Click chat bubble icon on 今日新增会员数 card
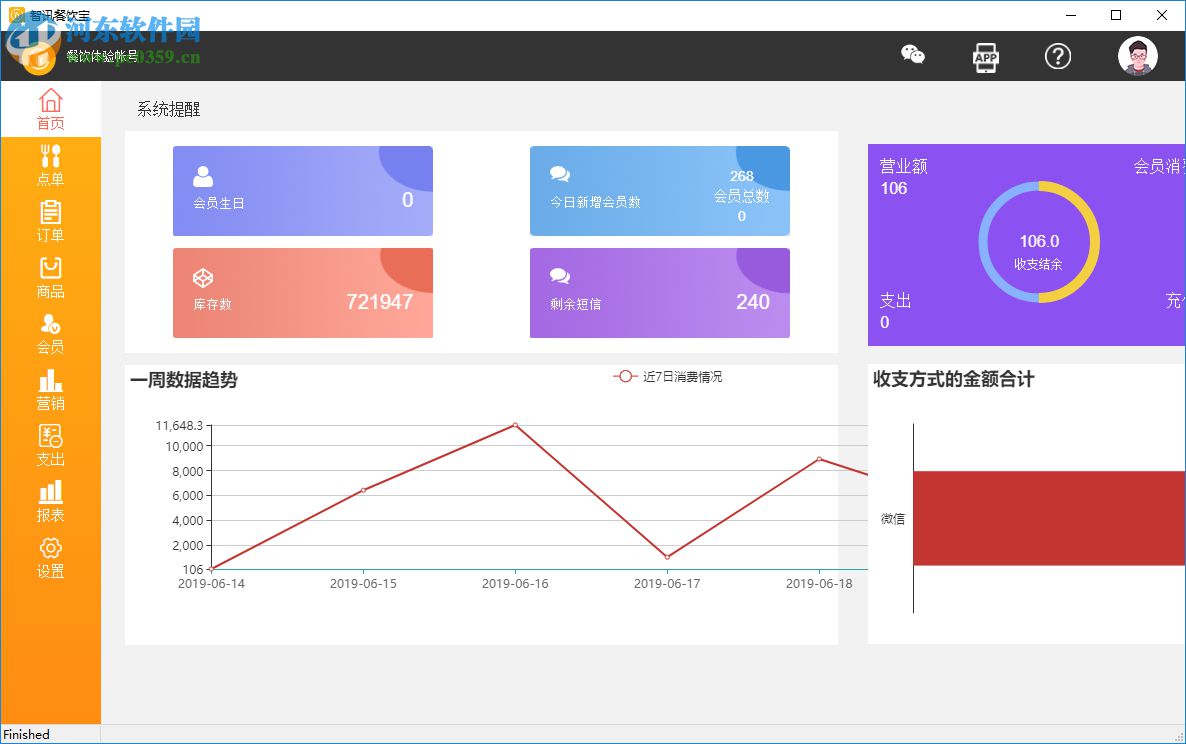 click(560, 174)
